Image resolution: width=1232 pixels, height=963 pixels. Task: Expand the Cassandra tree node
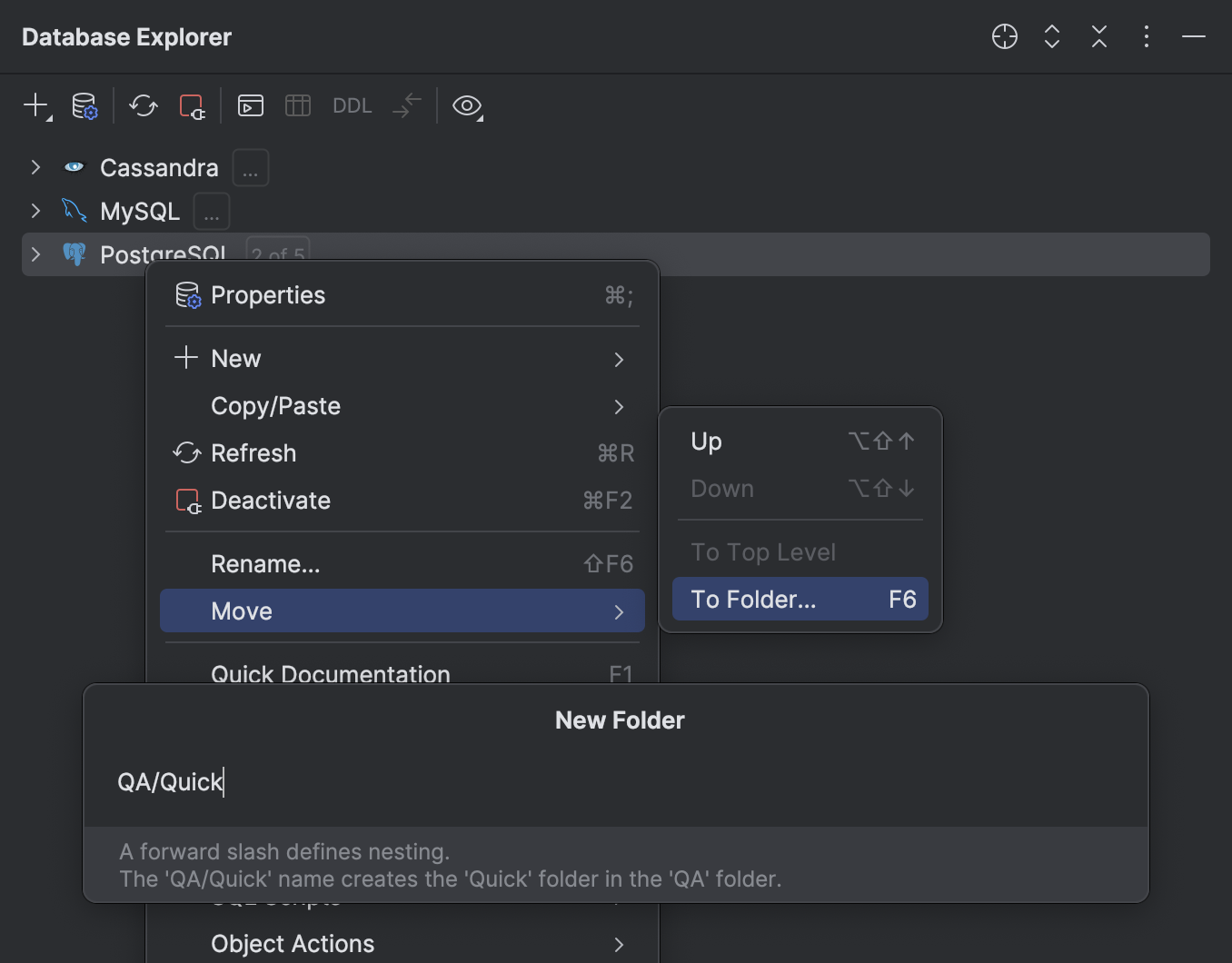[35, 167]
